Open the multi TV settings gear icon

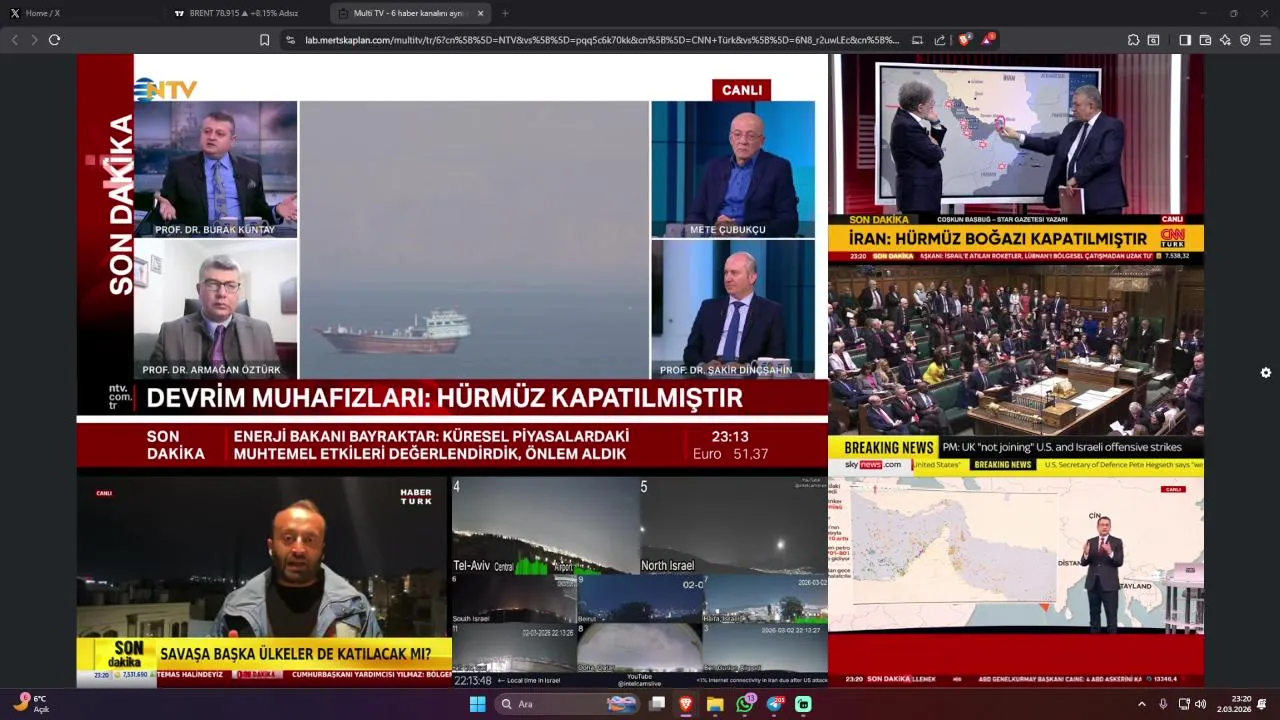coord(1266,372)
